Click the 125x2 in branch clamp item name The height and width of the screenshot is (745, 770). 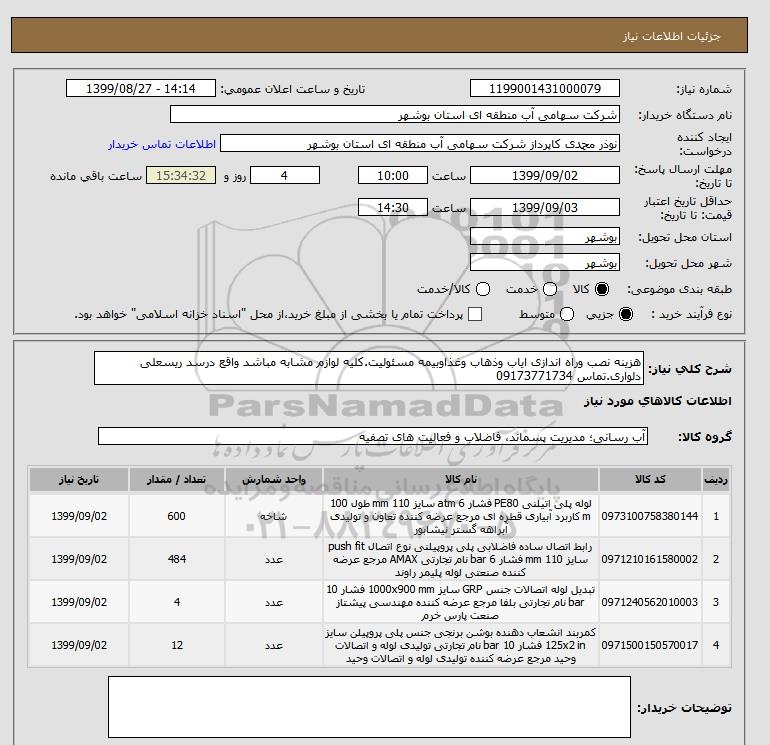coord(461,645)
